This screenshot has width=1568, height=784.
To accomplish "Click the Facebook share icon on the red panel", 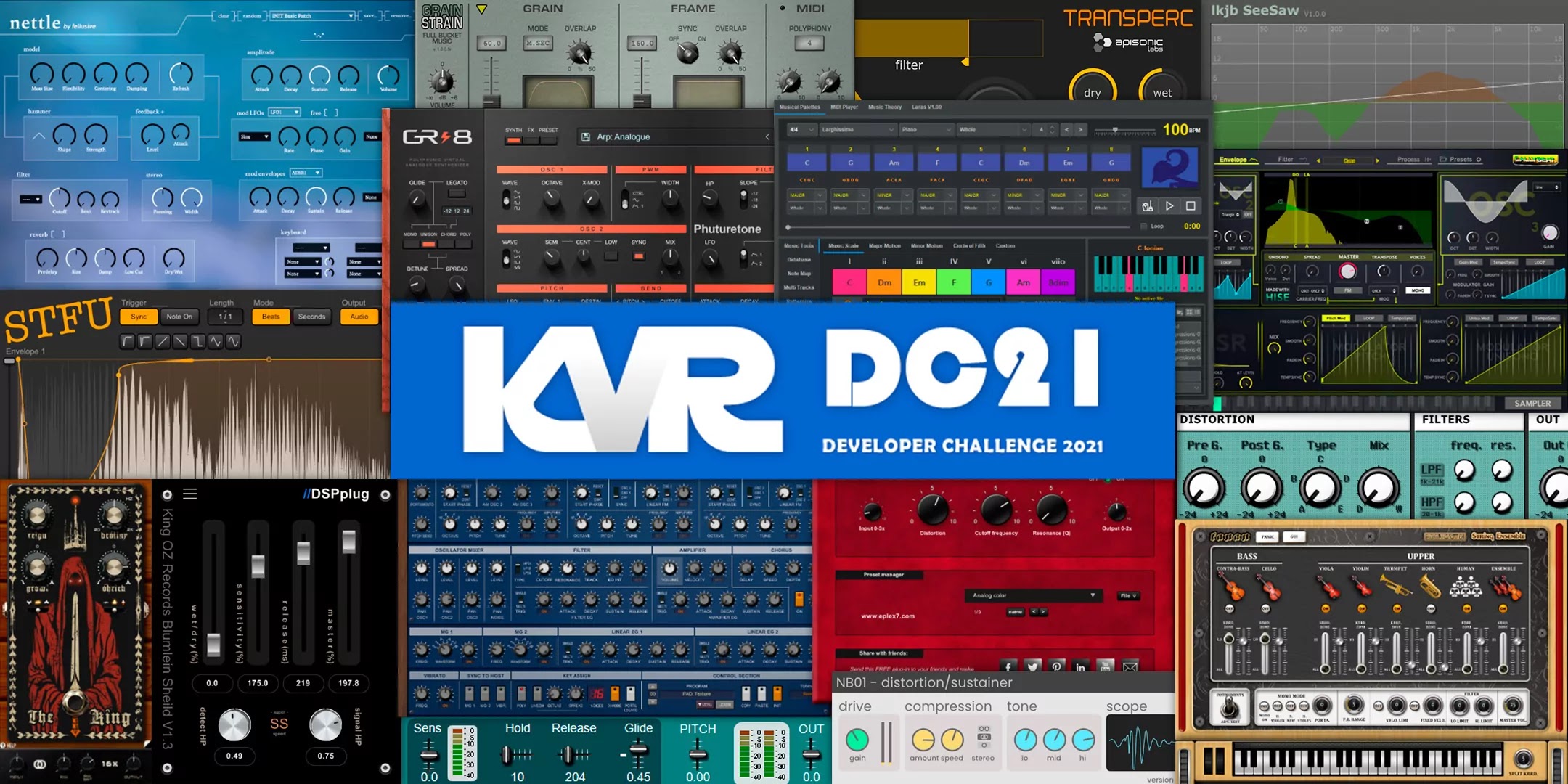I will [1008, 667].
